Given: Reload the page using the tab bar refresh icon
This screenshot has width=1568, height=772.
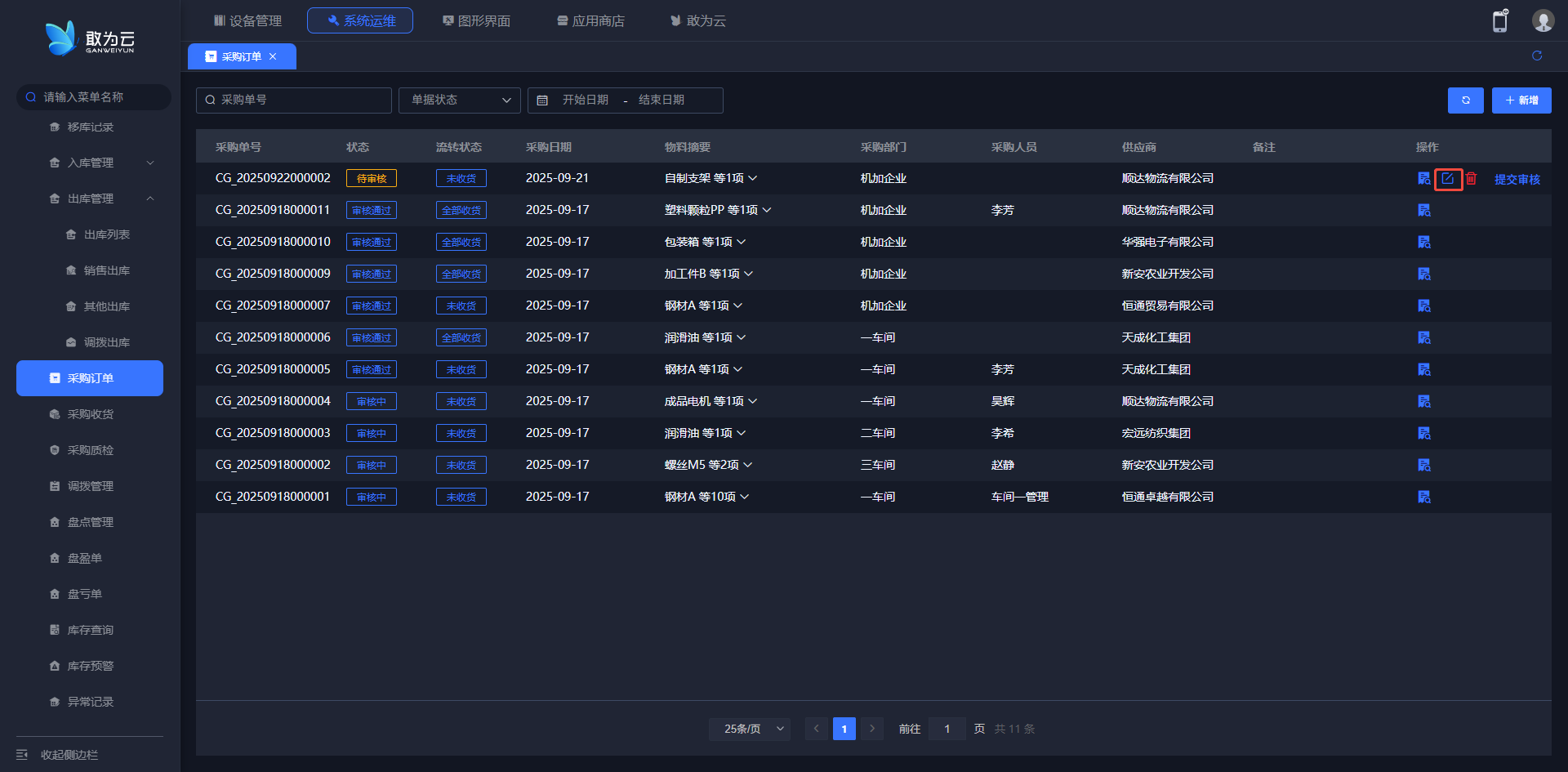Looking at the screenshot, I should click(x=1536, y=56).
